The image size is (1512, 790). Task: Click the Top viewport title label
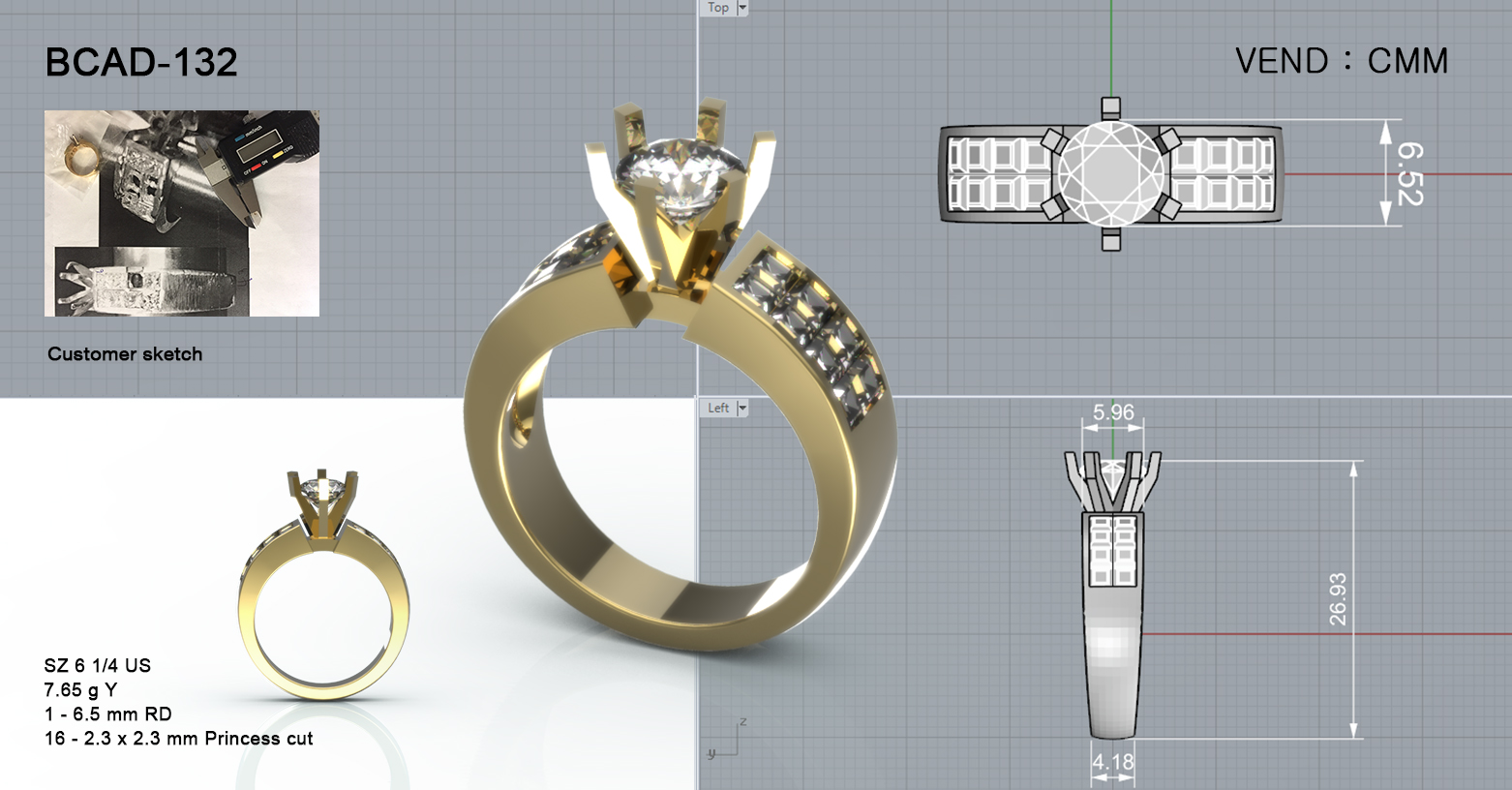(718, 8)
